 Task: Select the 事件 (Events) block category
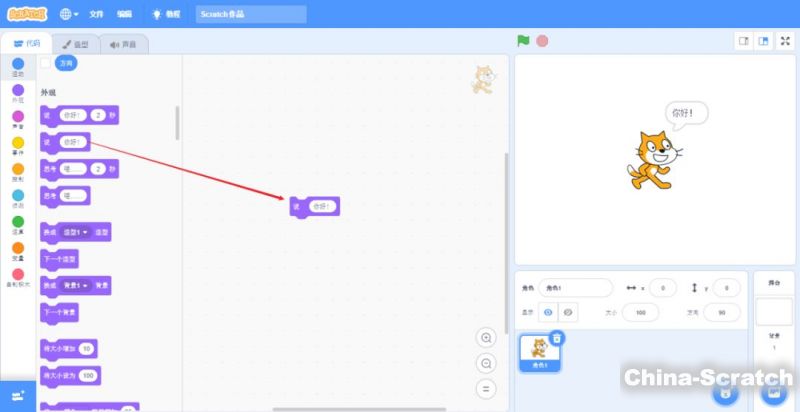18,146
